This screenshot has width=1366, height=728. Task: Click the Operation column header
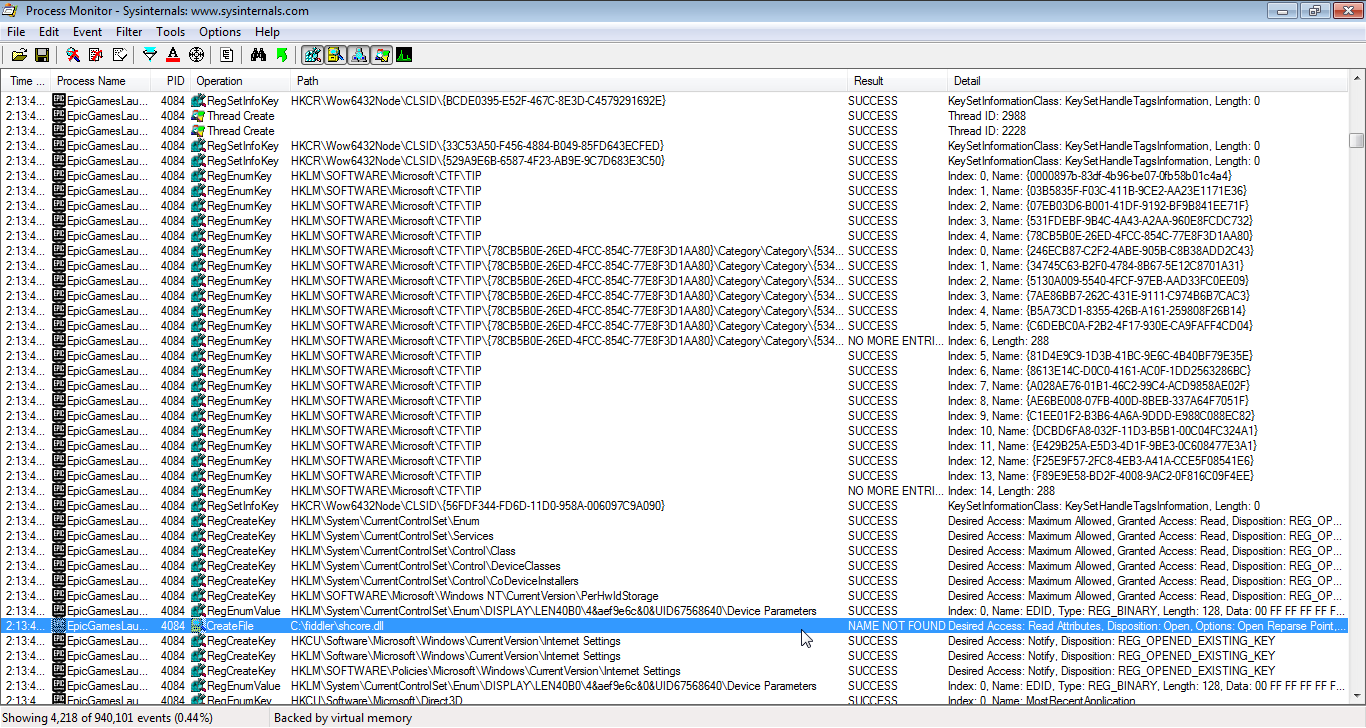point(240,81)
